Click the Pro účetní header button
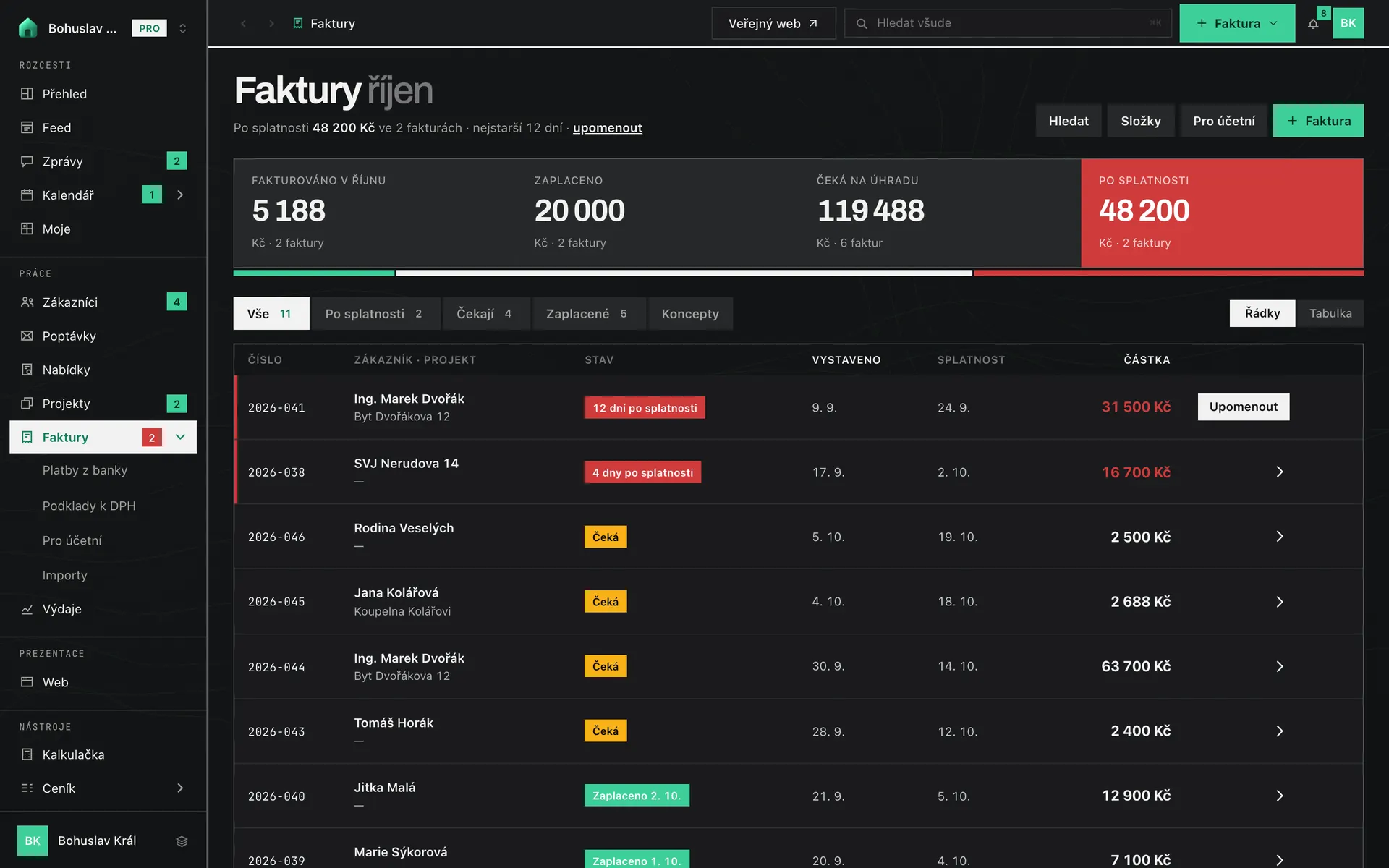This screenshot has height=868, width=1389. (1223, 121)
